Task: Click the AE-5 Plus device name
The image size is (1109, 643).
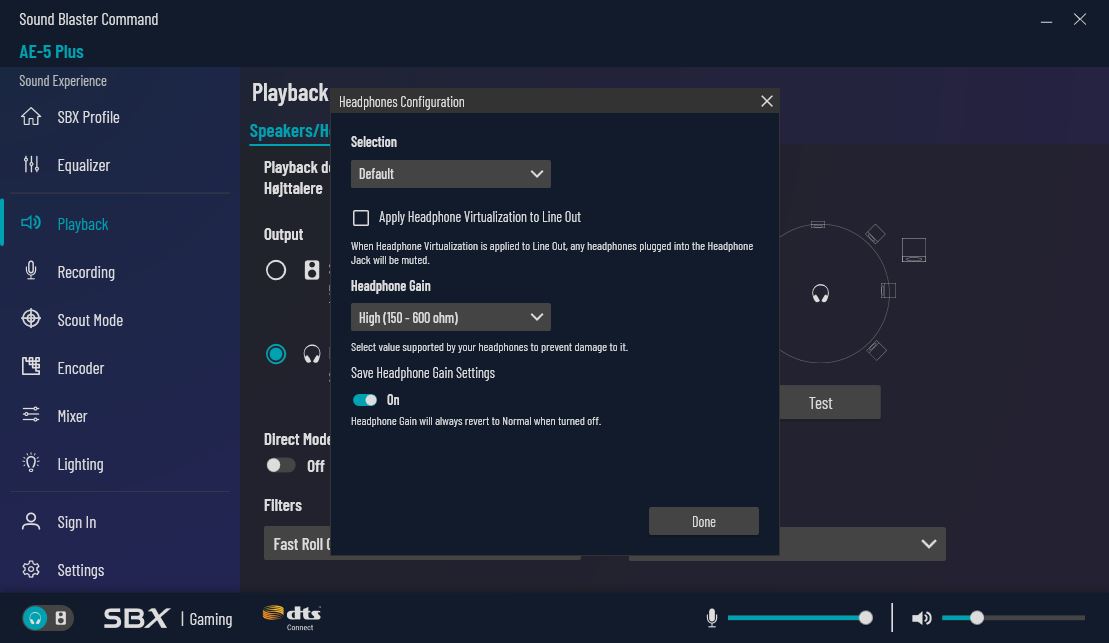Action: pyautogui.click(x=51, y=52)
